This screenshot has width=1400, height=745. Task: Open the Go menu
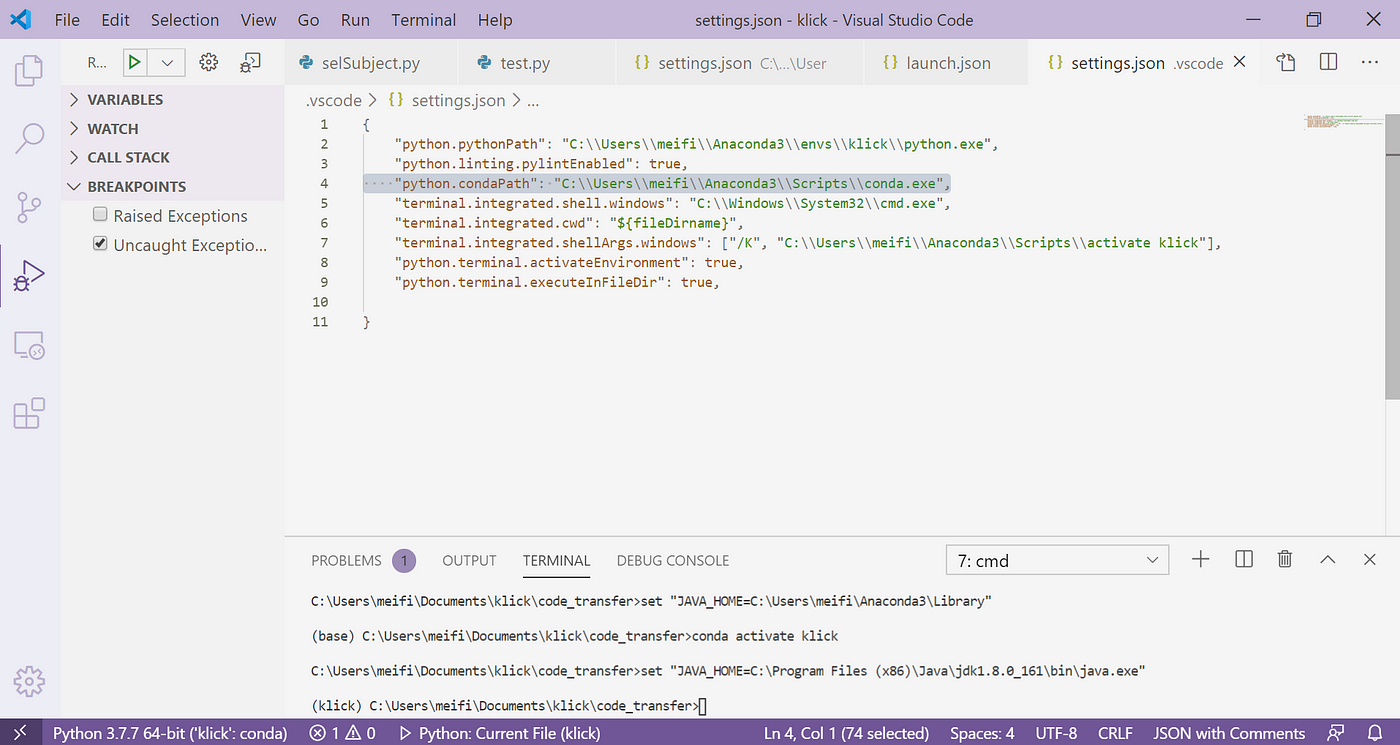click(x=309, y=20)
